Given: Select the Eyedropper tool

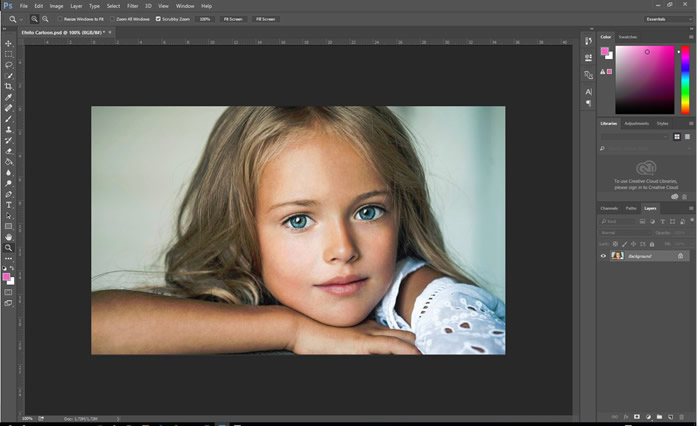Looking at the screenshot, I should pos(9,97).
